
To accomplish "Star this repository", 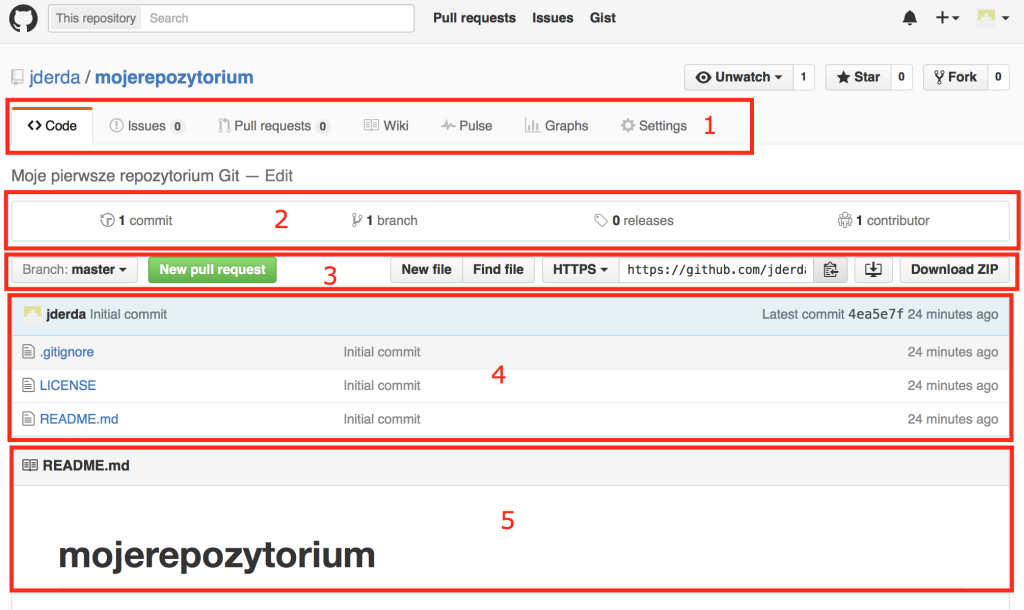I will point(858,77).
